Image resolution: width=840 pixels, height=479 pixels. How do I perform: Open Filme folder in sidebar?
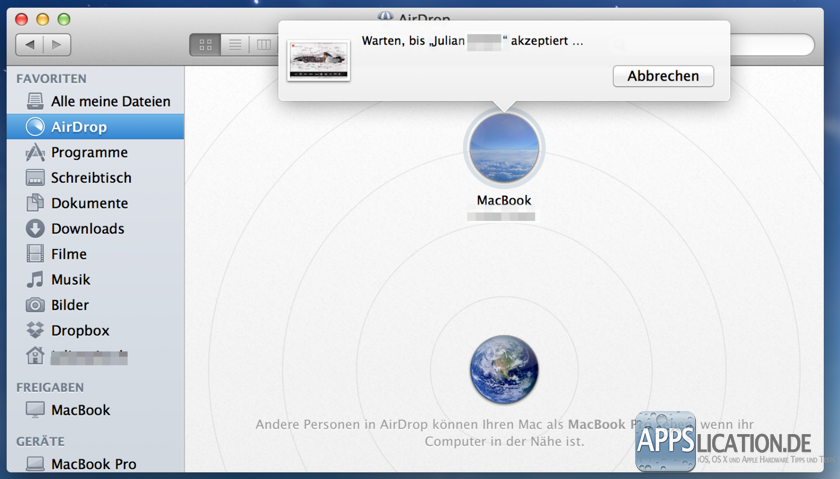(96, 254)
